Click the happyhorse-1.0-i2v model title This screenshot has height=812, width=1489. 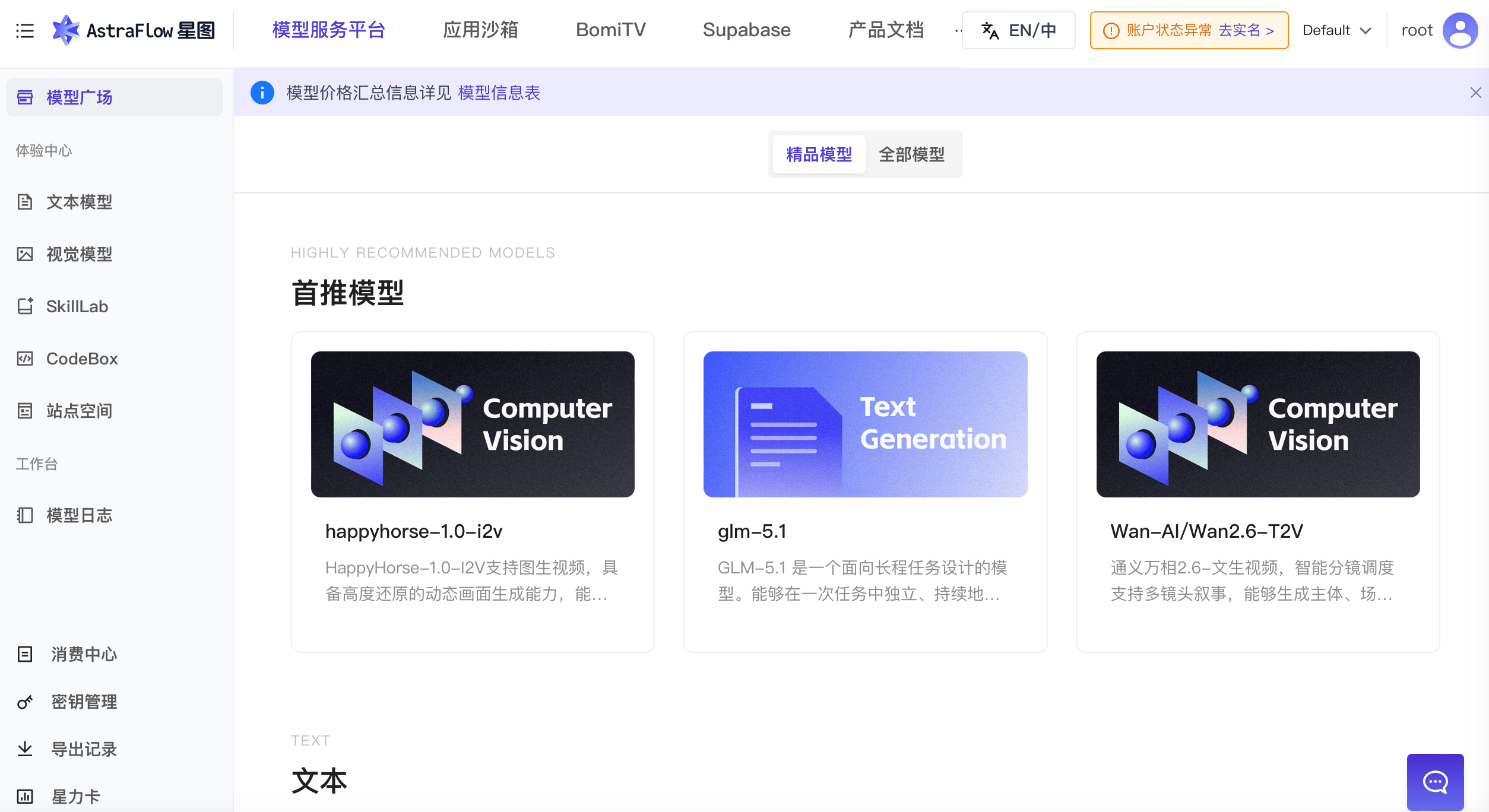pyautogui.click(x=414, y=531)
